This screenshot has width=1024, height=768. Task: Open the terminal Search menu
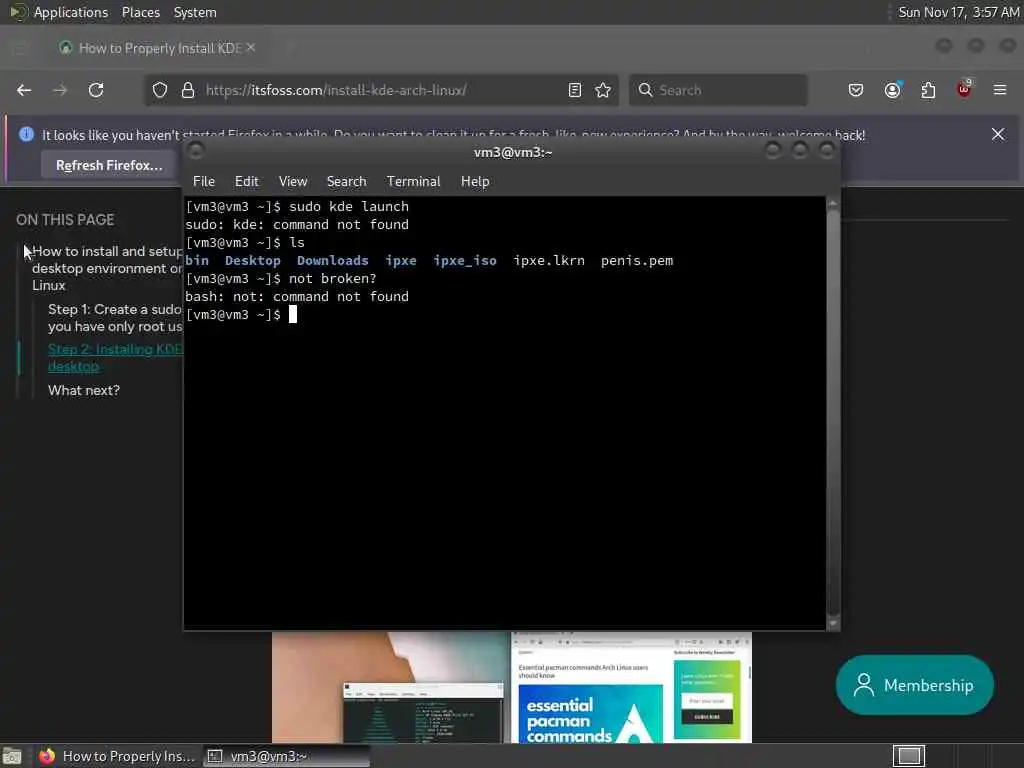click(x=346, y=182)
